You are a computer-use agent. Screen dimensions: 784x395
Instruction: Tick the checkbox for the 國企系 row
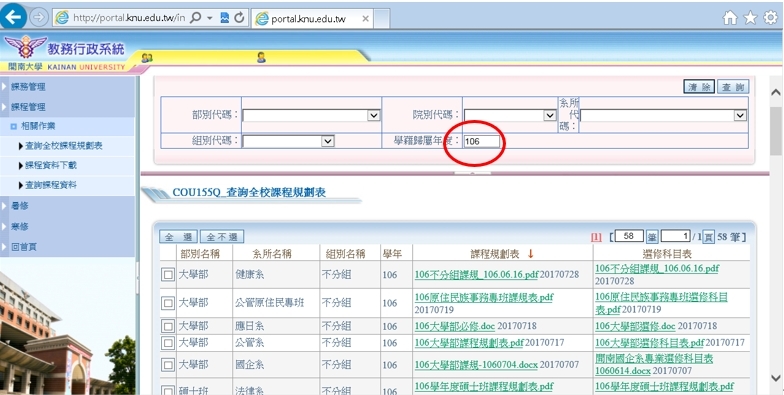[x=168, y=365]
